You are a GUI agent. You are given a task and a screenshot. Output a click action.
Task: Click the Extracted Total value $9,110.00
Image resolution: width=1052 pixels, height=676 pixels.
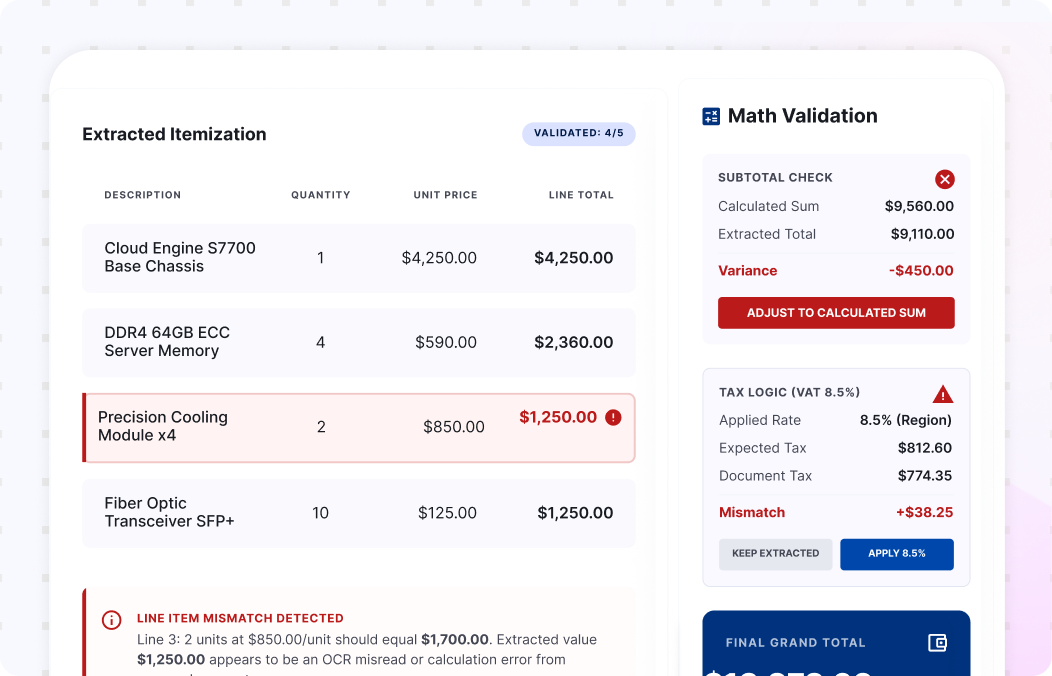[923, 235]
